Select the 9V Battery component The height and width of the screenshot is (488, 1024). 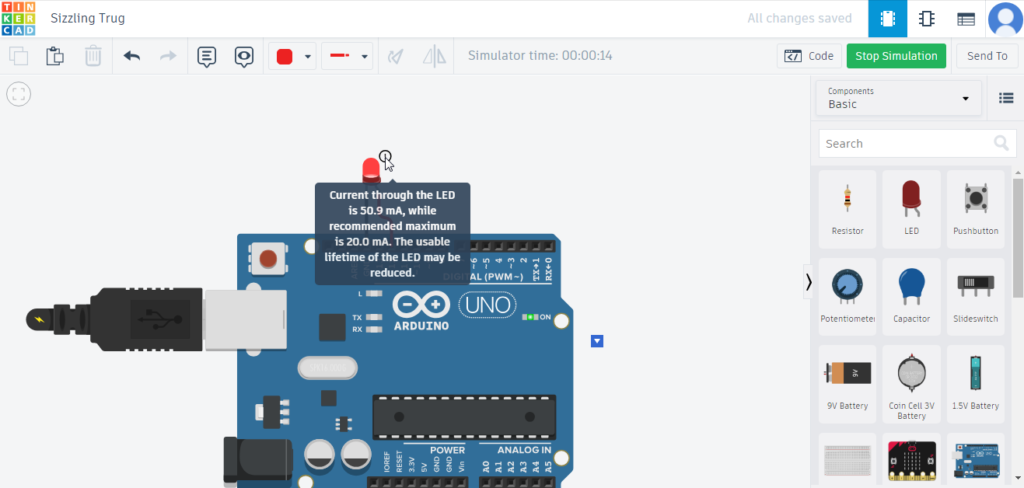tap(847, 384)
